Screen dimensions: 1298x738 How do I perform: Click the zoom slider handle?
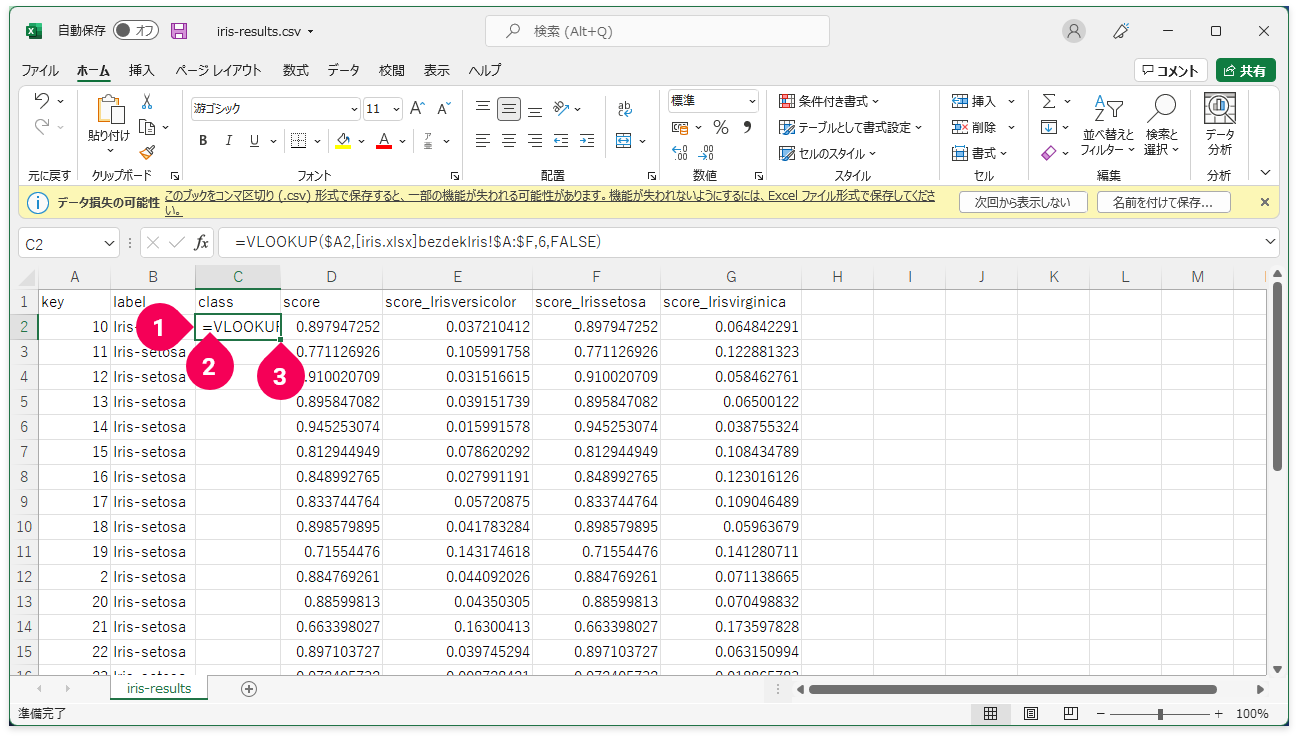pos(1160,714)
